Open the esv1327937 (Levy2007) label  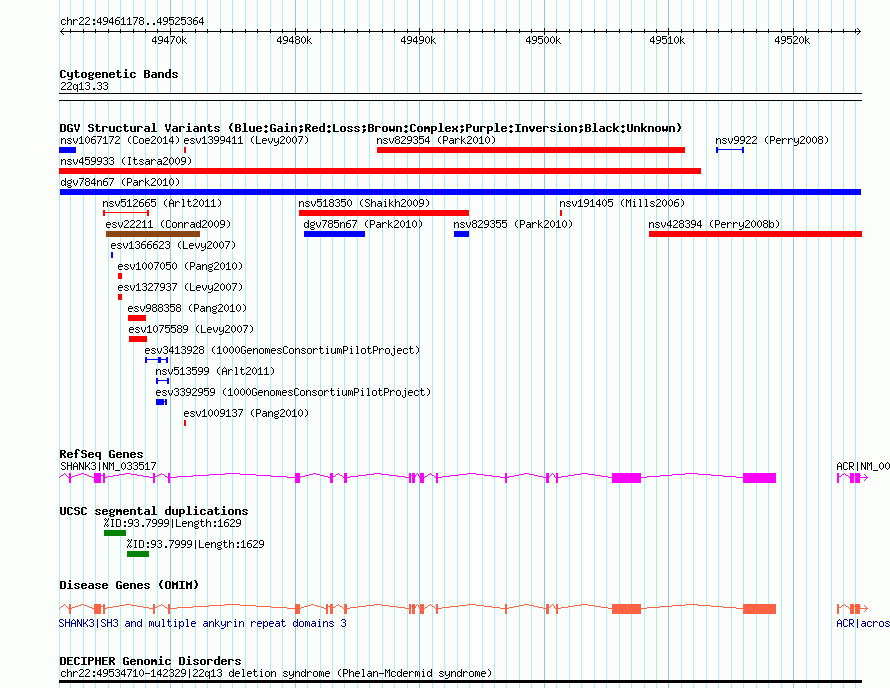tap(180, 287)
